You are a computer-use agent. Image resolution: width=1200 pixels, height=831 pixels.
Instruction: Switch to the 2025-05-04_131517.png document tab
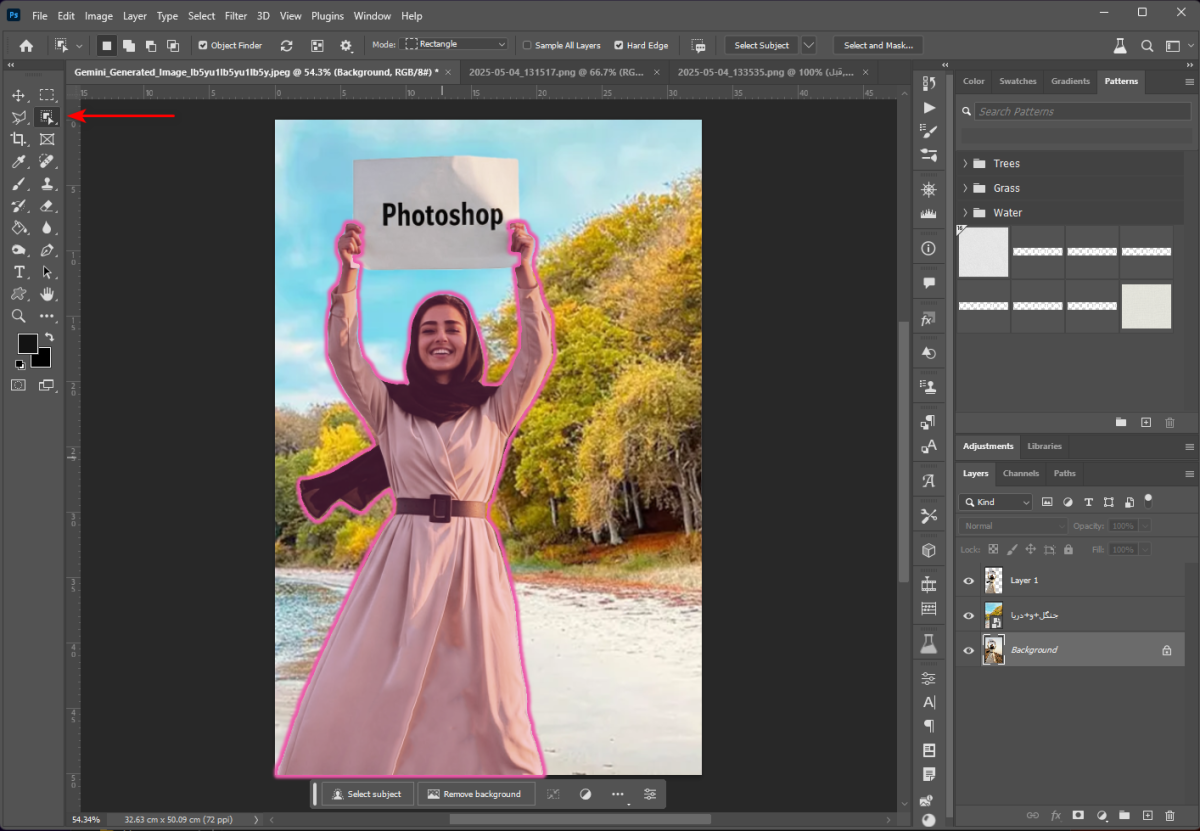click(555, 72)
